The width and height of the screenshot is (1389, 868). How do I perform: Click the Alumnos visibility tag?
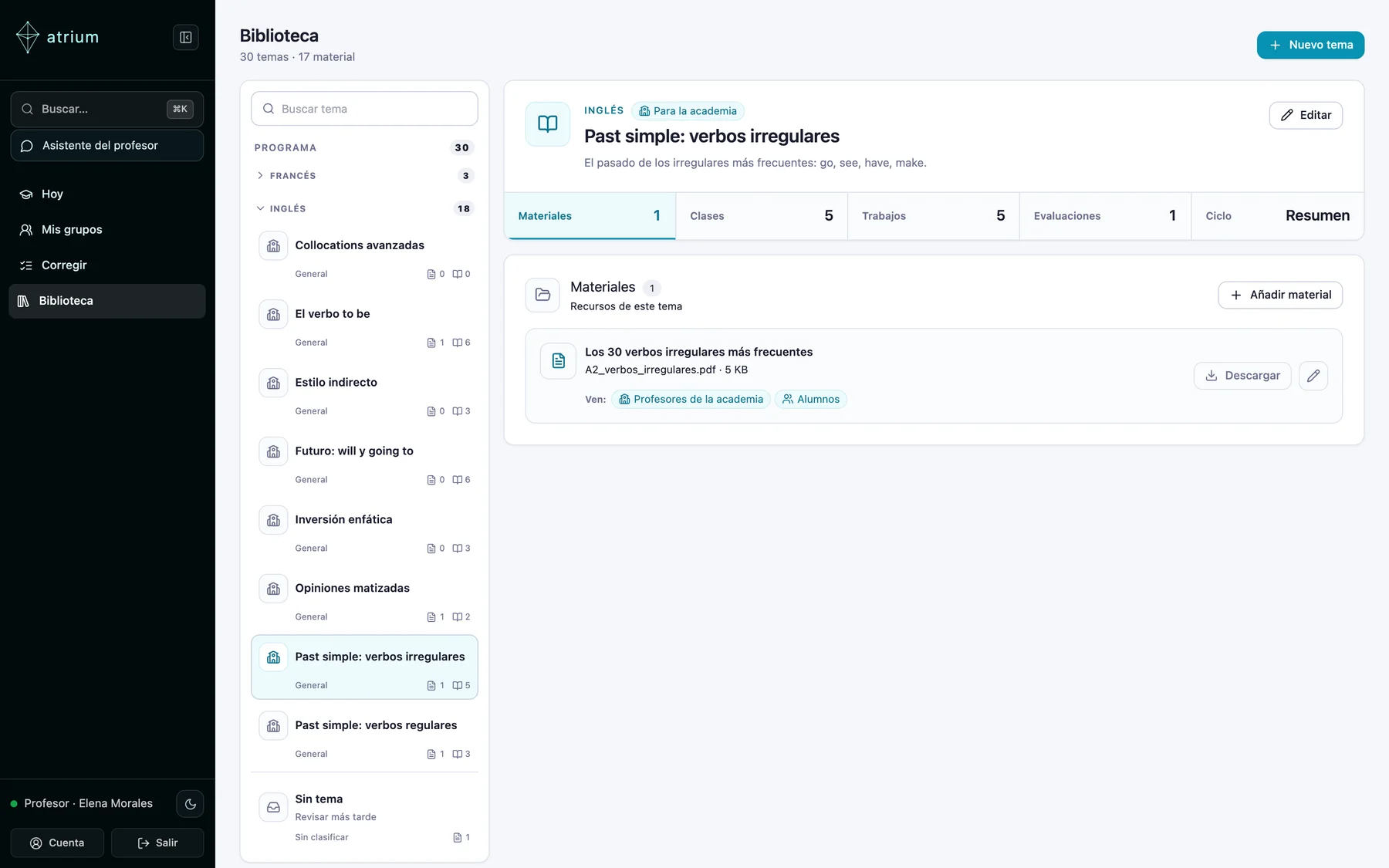pyautogui.click(x=810, y=399)
